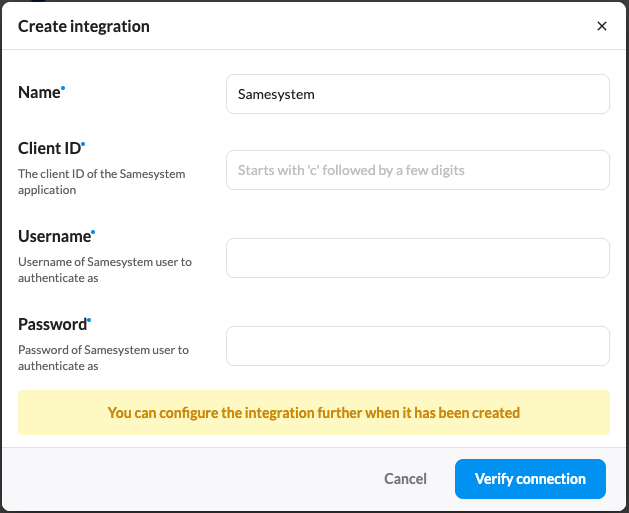The image size is (629, 513).
Task: Click the Password helper description text
Action: [103, 358]
